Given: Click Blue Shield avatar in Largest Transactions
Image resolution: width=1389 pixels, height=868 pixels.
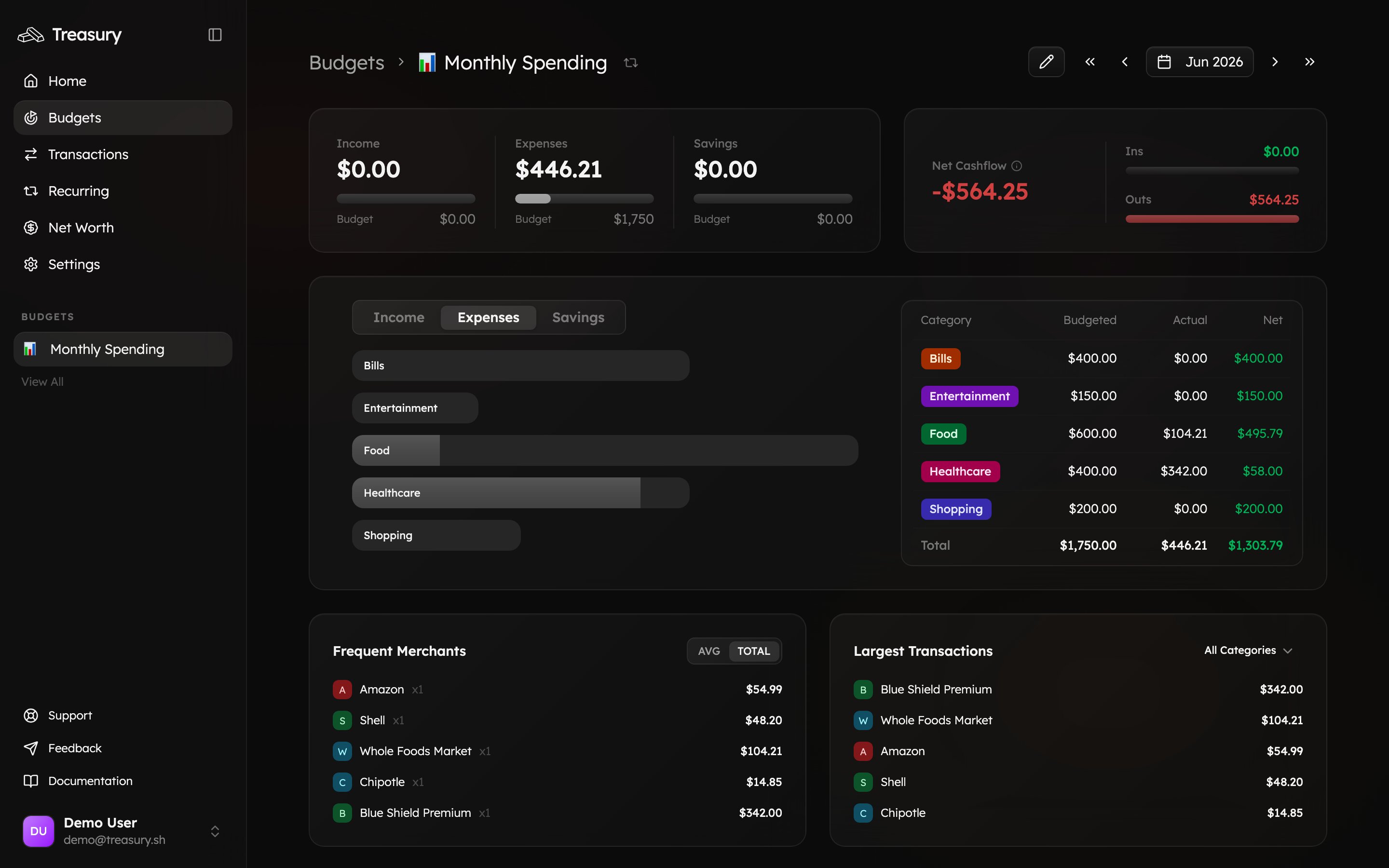Looking at the screenshot, I should tap(863, 690).
